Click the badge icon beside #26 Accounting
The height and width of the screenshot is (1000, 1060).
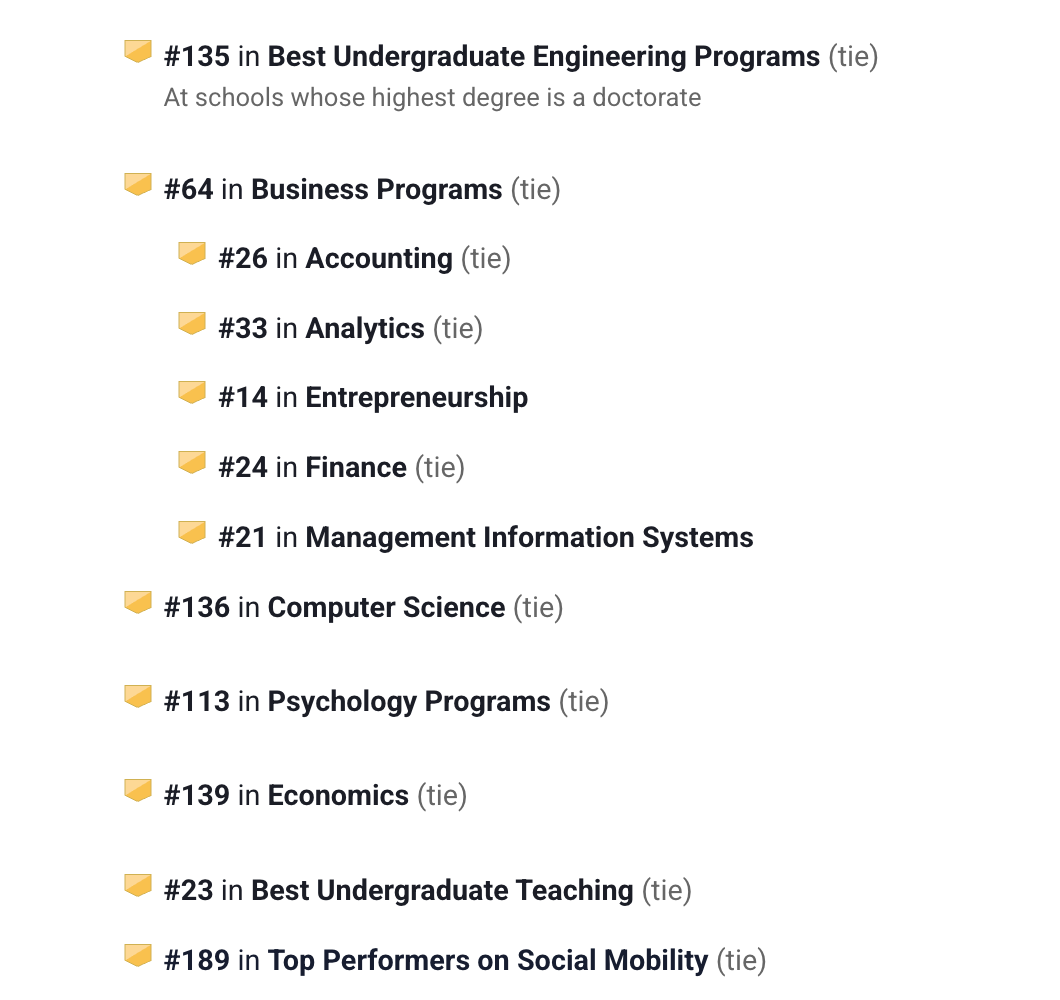click(x=192, y=254)
